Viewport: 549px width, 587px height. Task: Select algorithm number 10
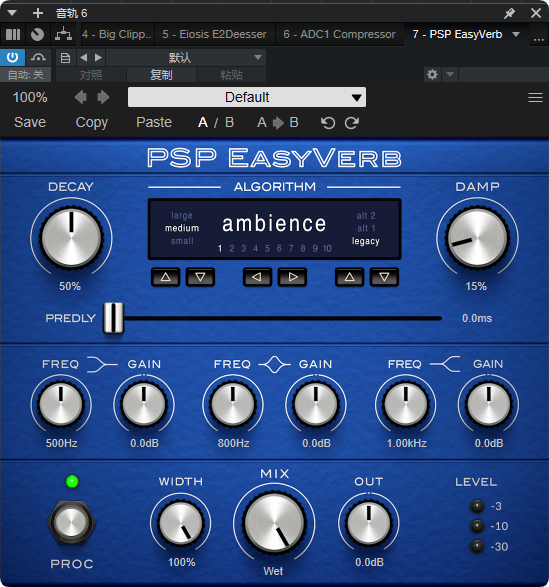pos(327,249)
